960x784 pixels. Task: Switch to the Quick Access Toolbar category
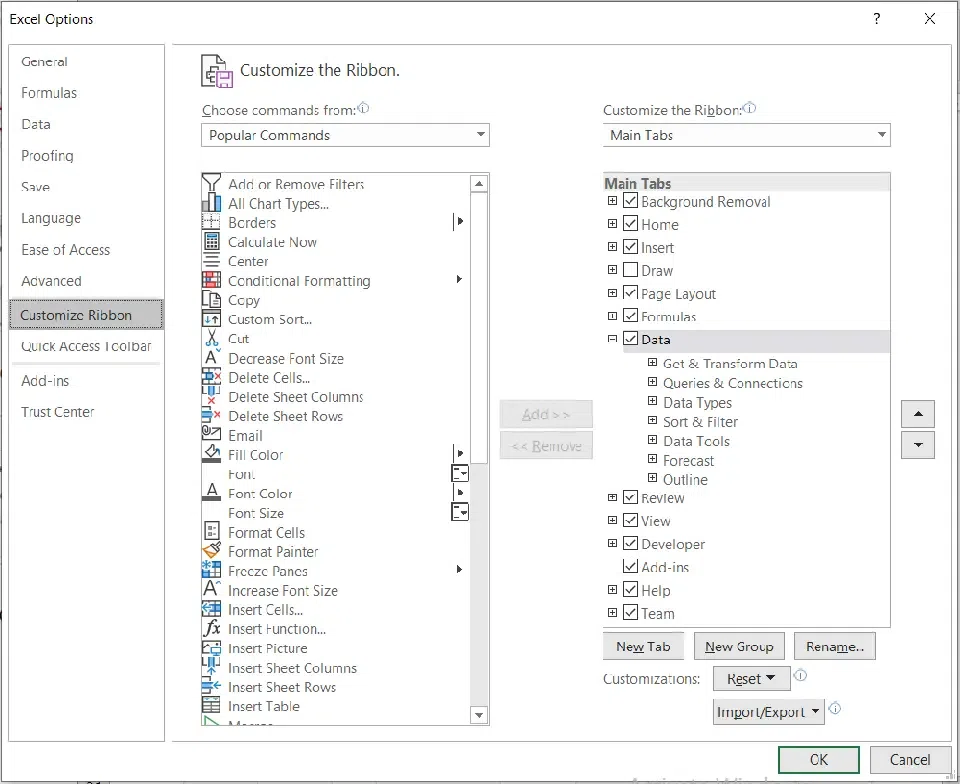(86, 346)
